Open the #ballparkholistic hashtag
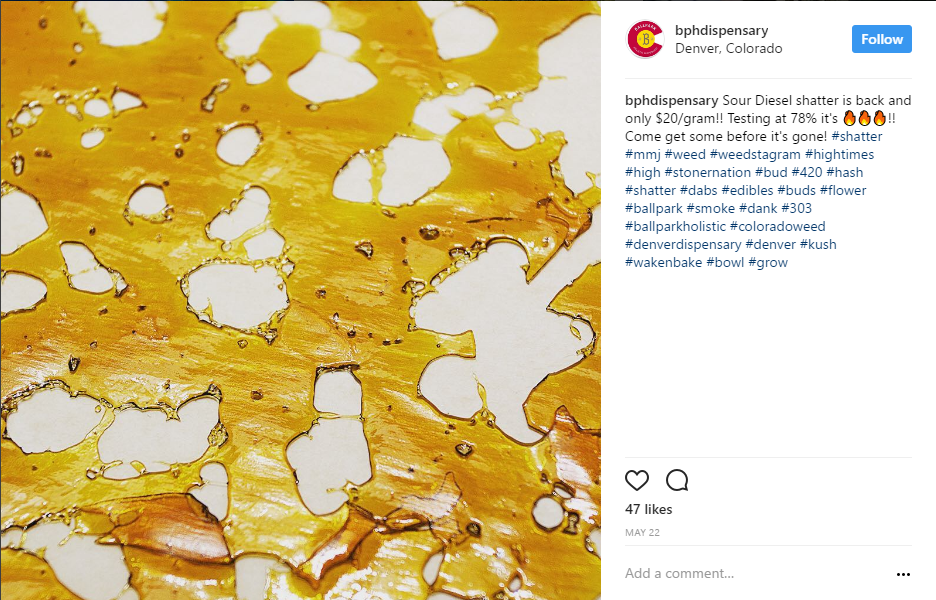 [x=675, y=227]
